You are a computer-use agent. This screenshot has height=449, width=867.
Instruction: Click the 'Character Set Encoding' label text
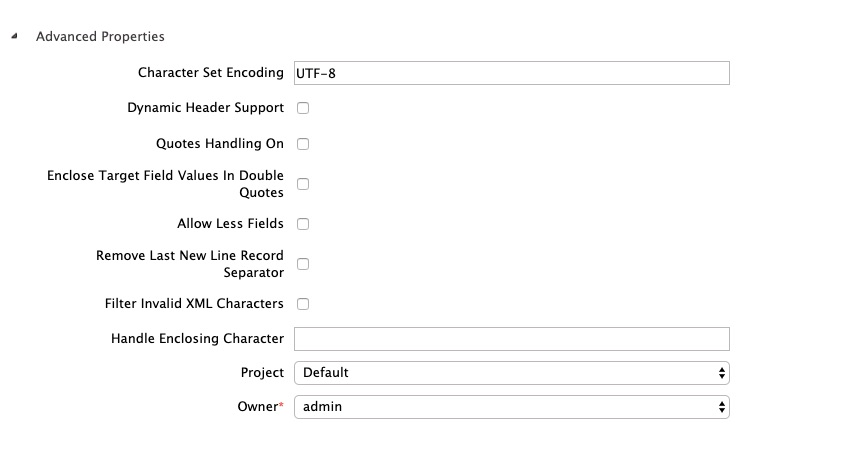[210, 73]
